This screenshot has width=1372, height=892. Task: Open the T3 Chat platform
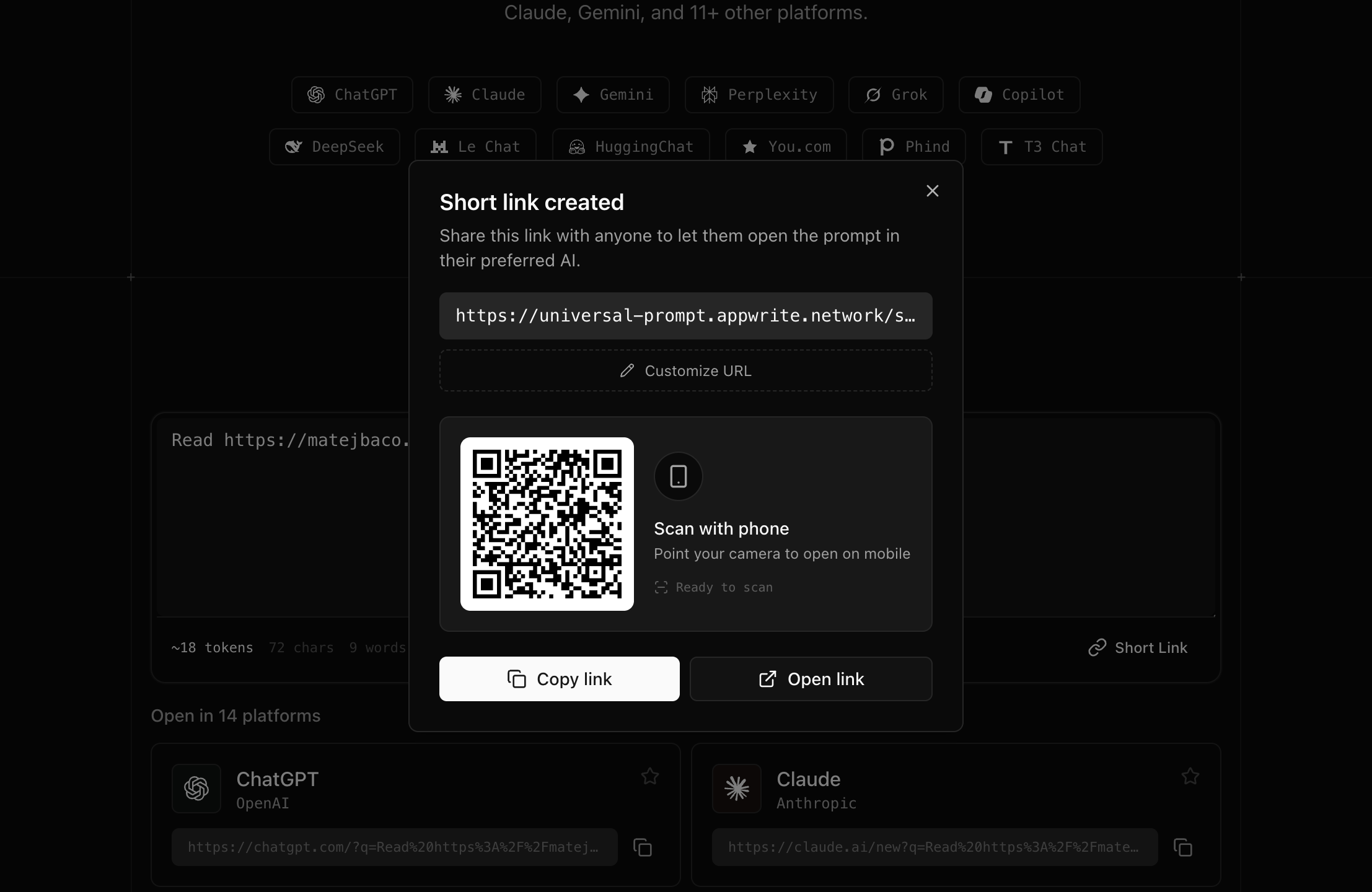pyautogui.click(x=1041, y=146)
